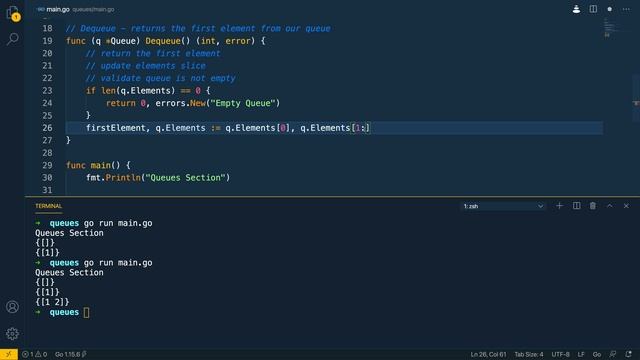Screen dimensions: 640x360
Task: Split the terminal panel
Action: coord(576,206)
